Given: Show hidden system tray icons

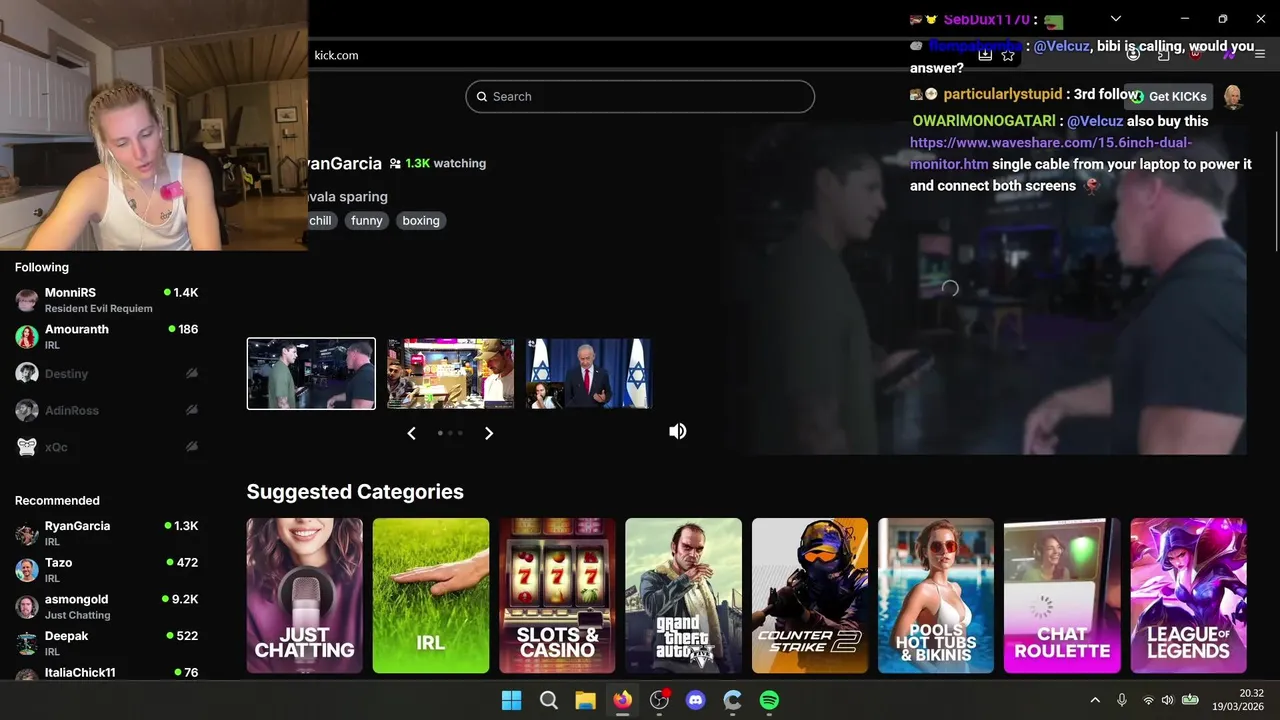Looking at the screenshot, I should tap(1095, 700).
